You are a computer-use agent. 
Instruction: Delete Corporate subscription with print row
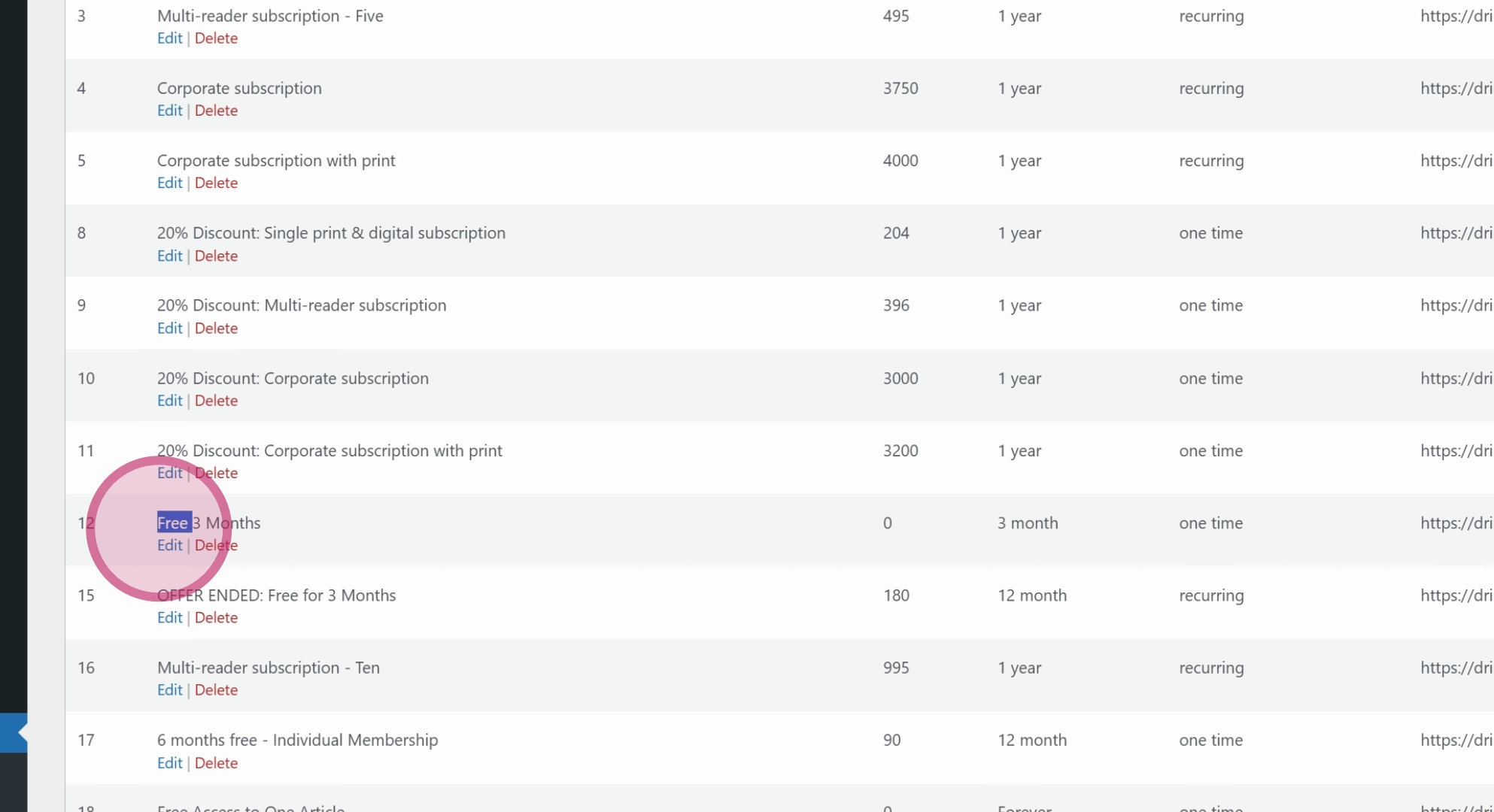[x=216, y=183]
